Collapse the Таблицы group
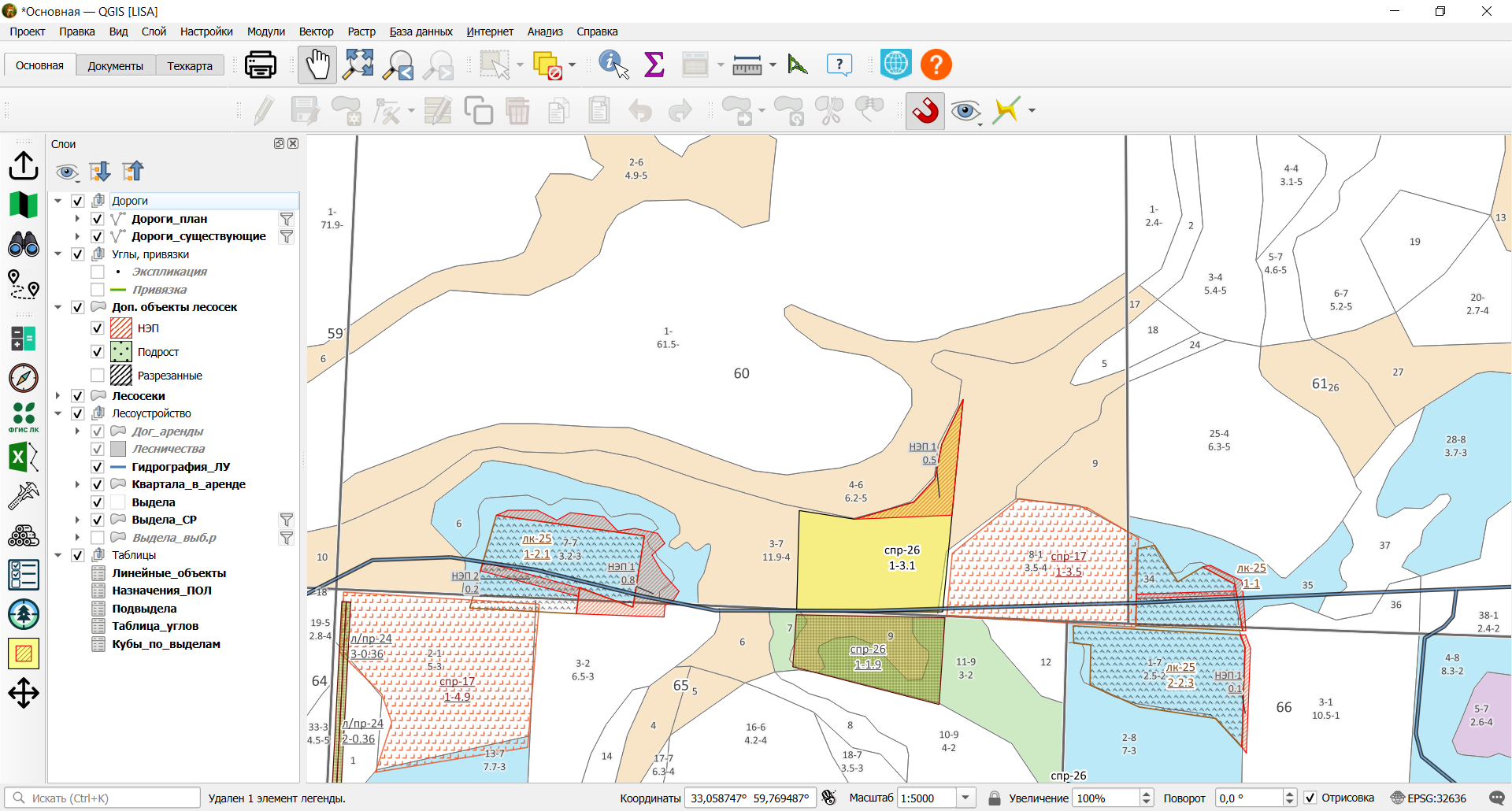The image size is (1512, 811). click(57, 555)
